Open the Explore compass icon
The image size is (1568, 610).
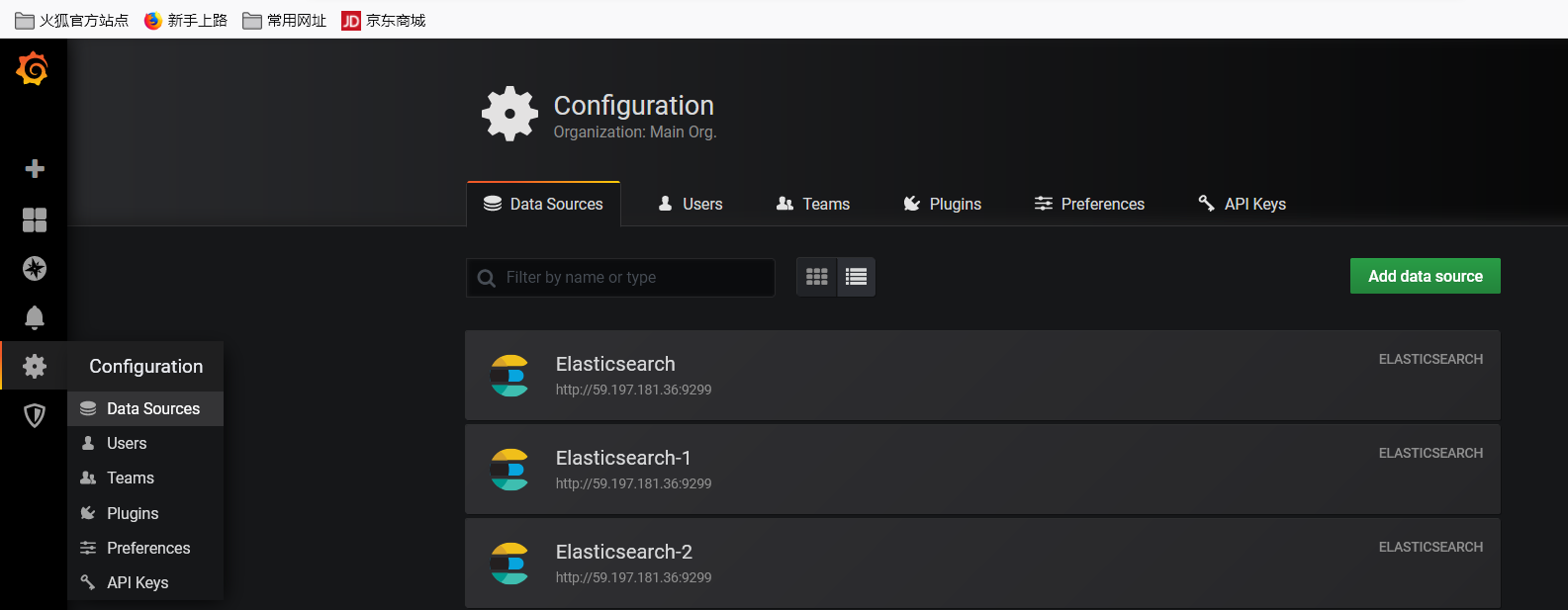pos(35,268)
